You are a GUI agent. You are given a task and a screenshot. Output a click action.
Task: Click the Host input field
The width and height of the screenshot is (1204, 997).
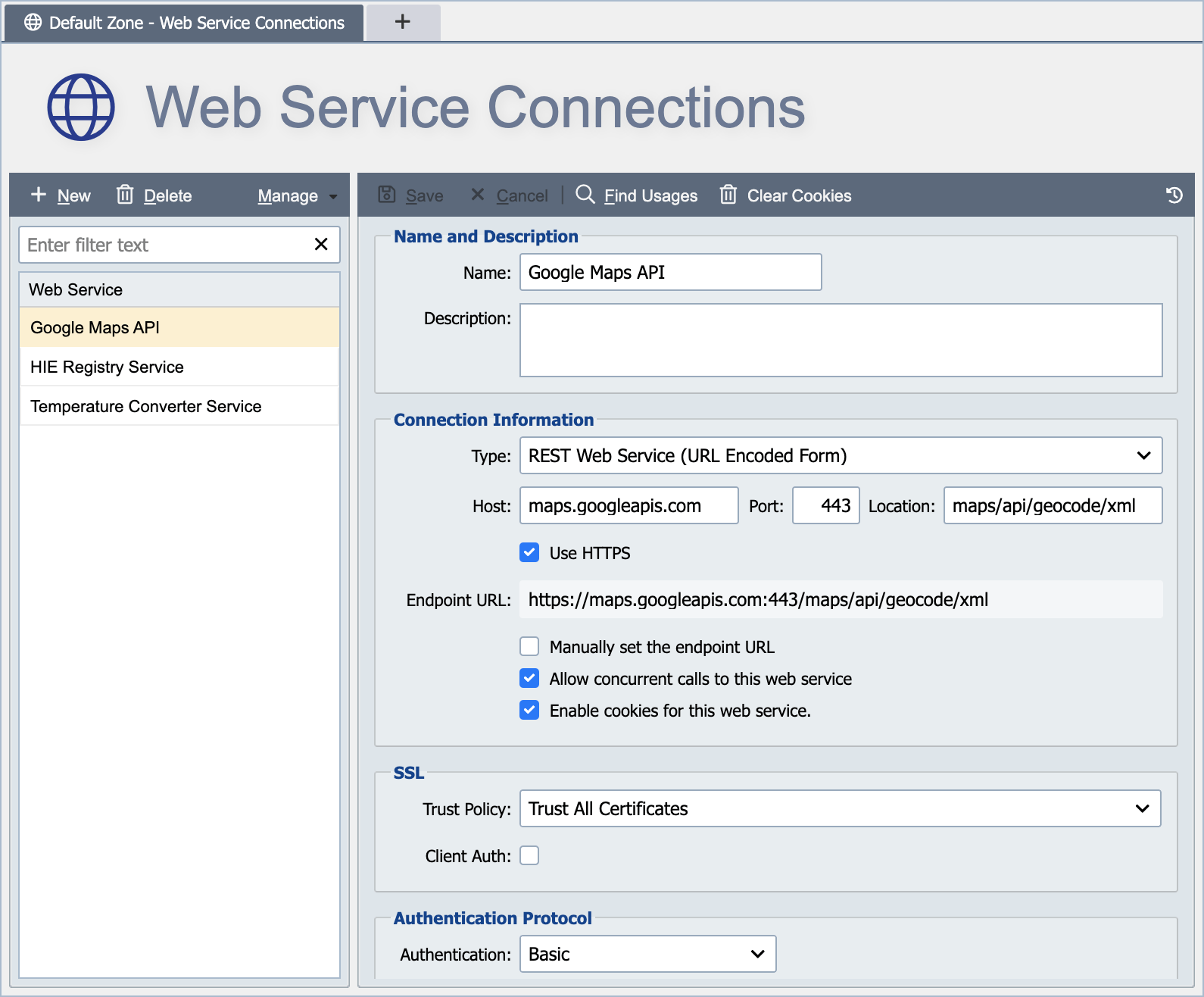click(x=629, y=505)
